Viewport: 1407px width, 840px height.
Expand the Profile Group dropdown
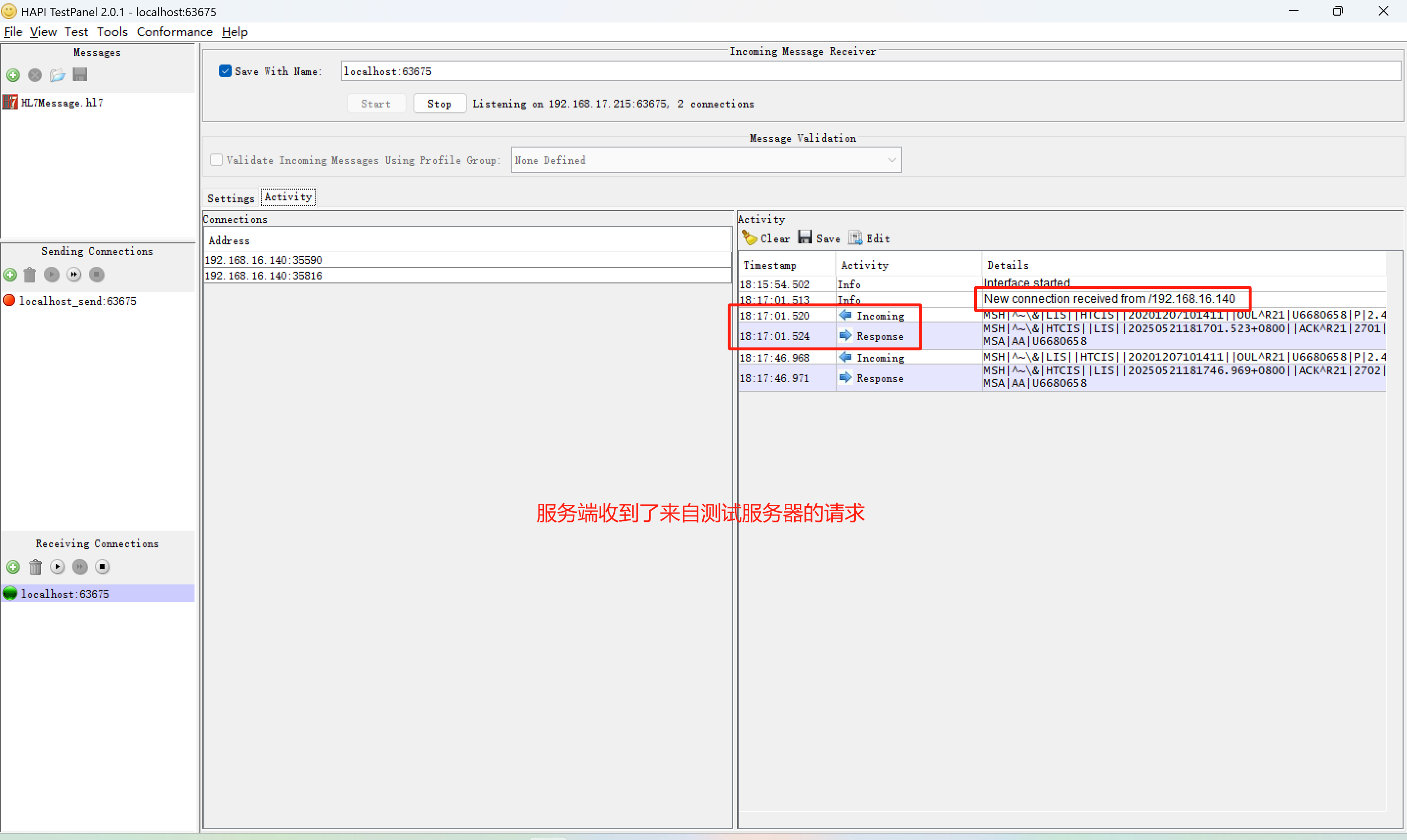tap(891, 160)
